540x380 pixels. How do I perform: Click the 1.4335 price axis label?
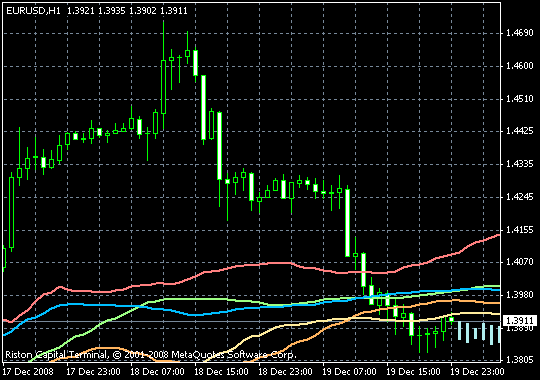tap(519, 164)
